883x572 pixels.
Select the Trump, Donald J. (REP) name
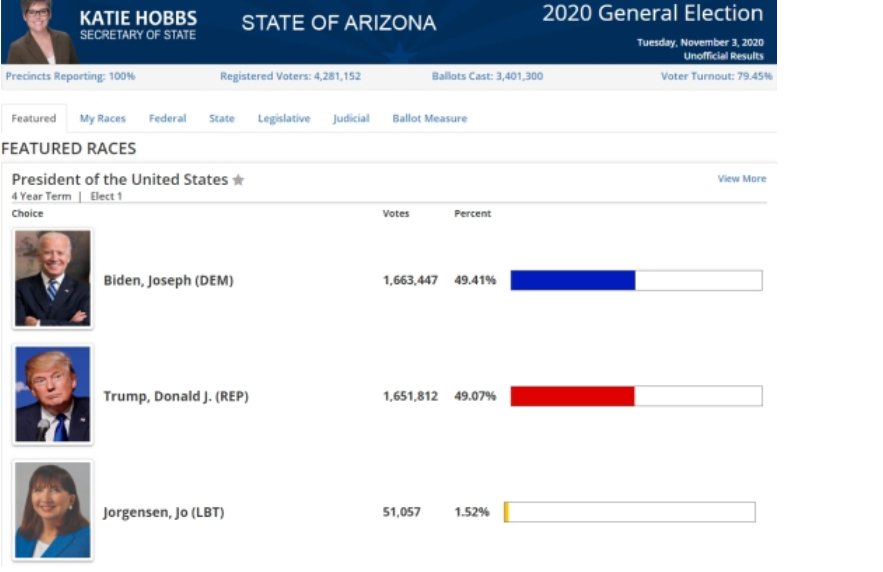point(176,397)
